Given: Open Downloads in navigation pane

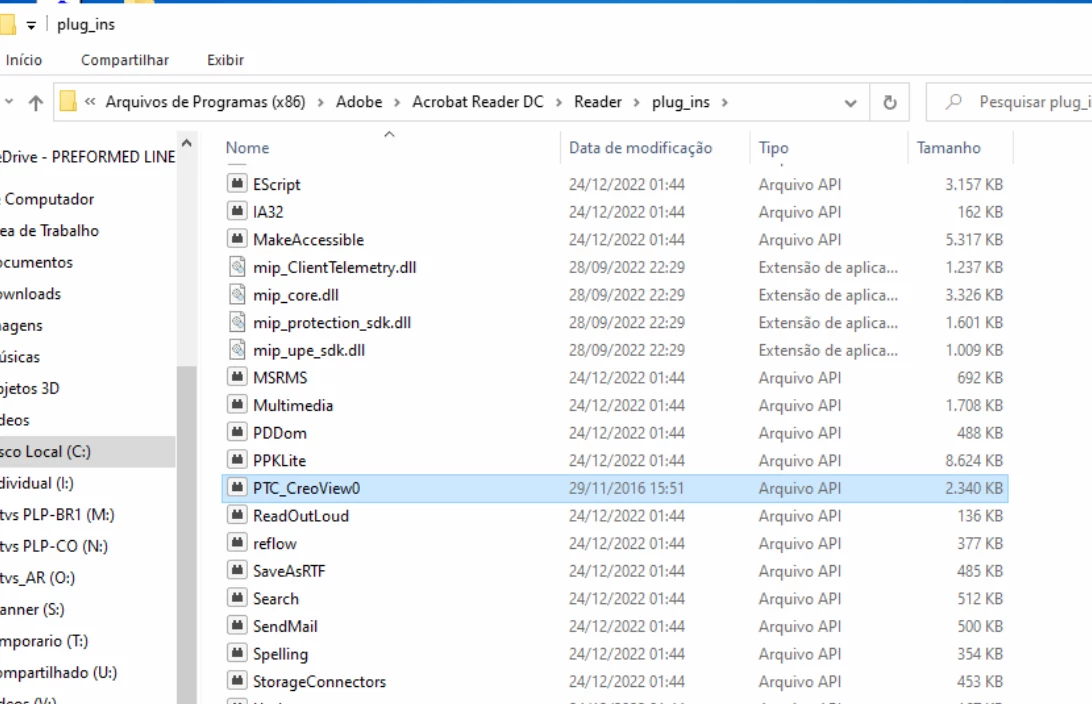Looking at the screenshot, I should [x=31, y=294].
